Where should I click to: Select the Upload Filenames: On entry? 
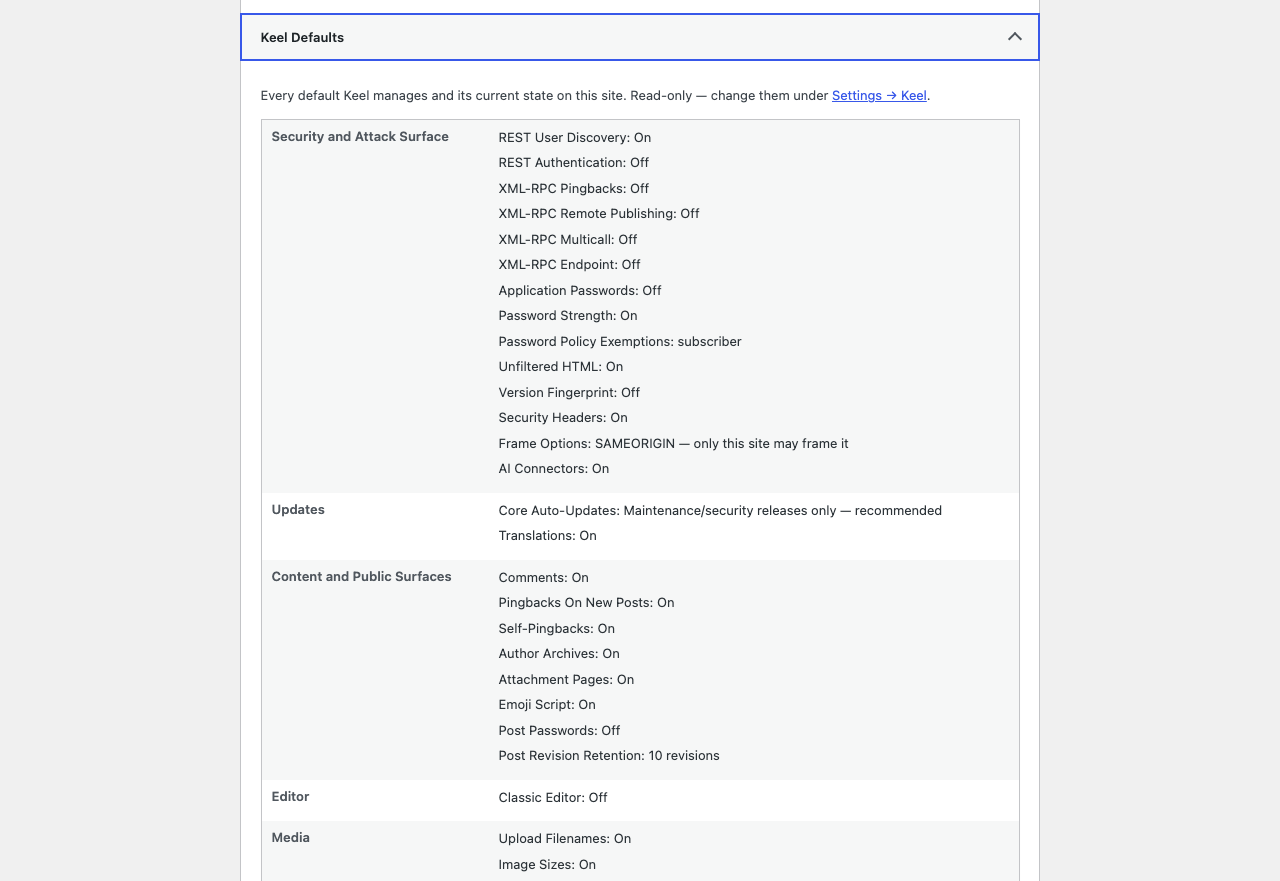point(565,839)
